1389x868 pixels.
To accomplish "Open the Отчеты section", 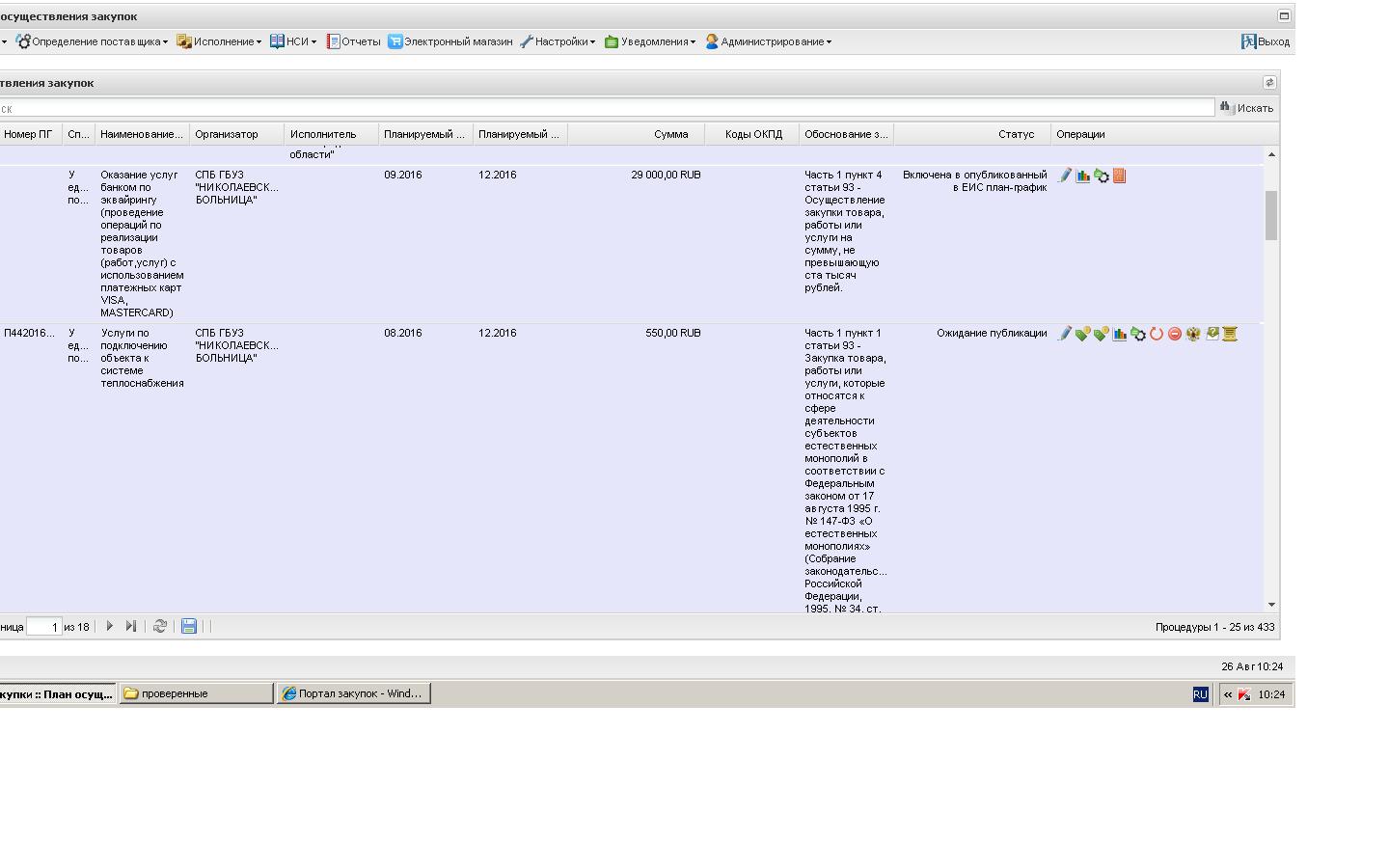I will pos(353,41).
